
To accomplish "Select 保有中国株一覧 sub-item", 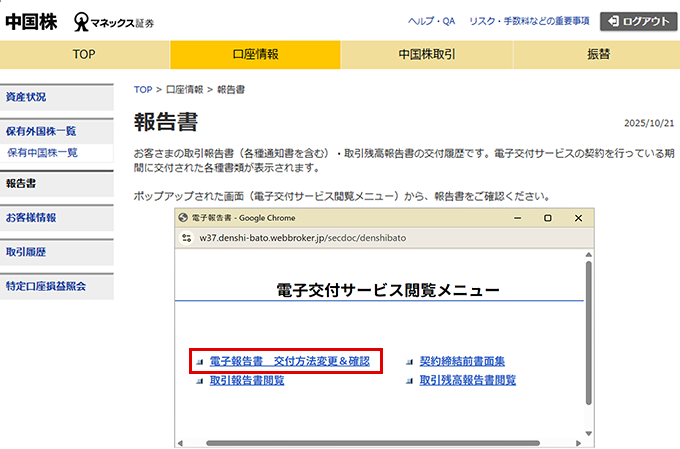I will coord(57,153).
